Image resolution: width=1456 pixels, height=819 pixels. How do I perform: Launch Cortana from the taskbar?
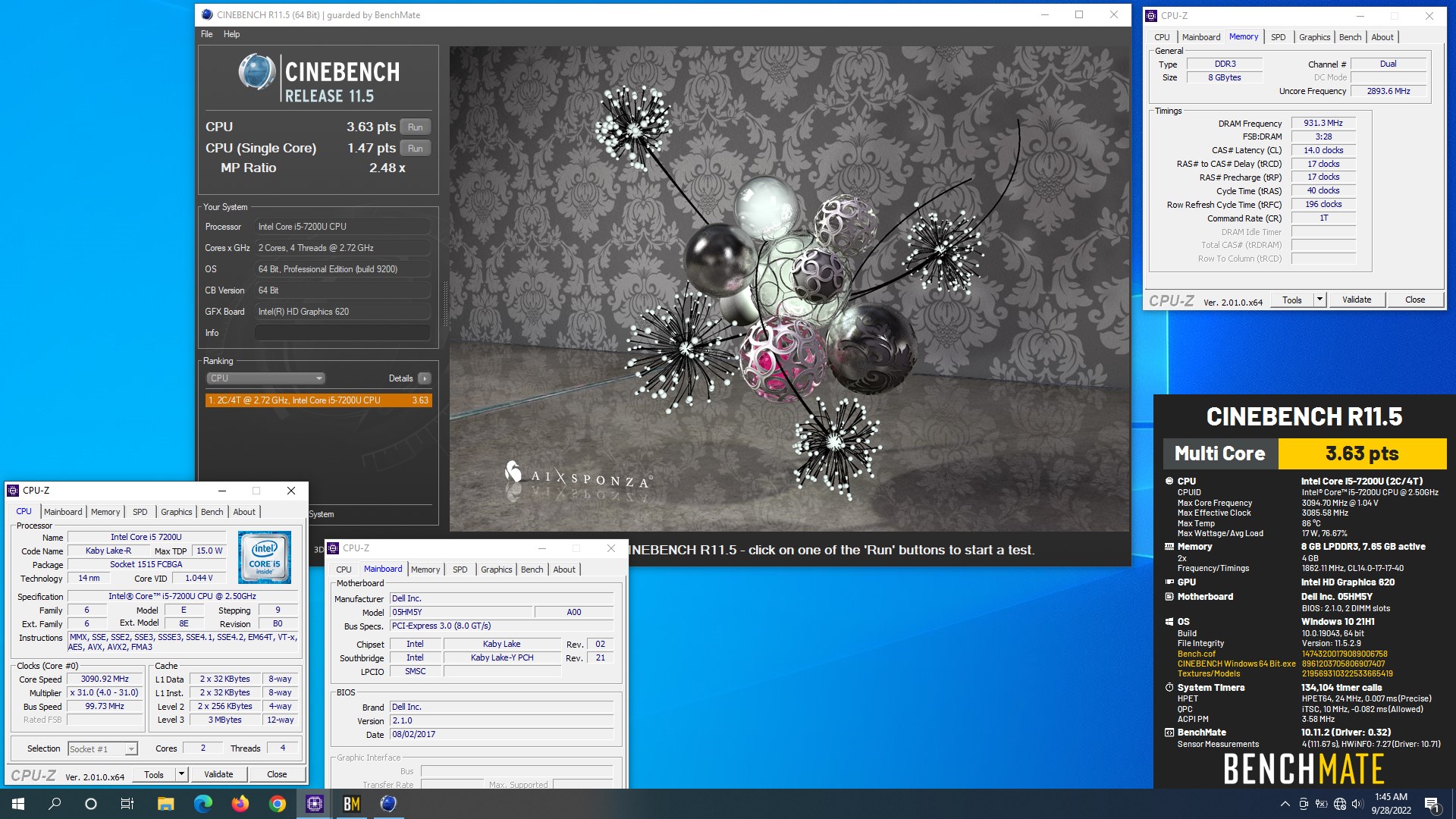[x=91, y=804]
